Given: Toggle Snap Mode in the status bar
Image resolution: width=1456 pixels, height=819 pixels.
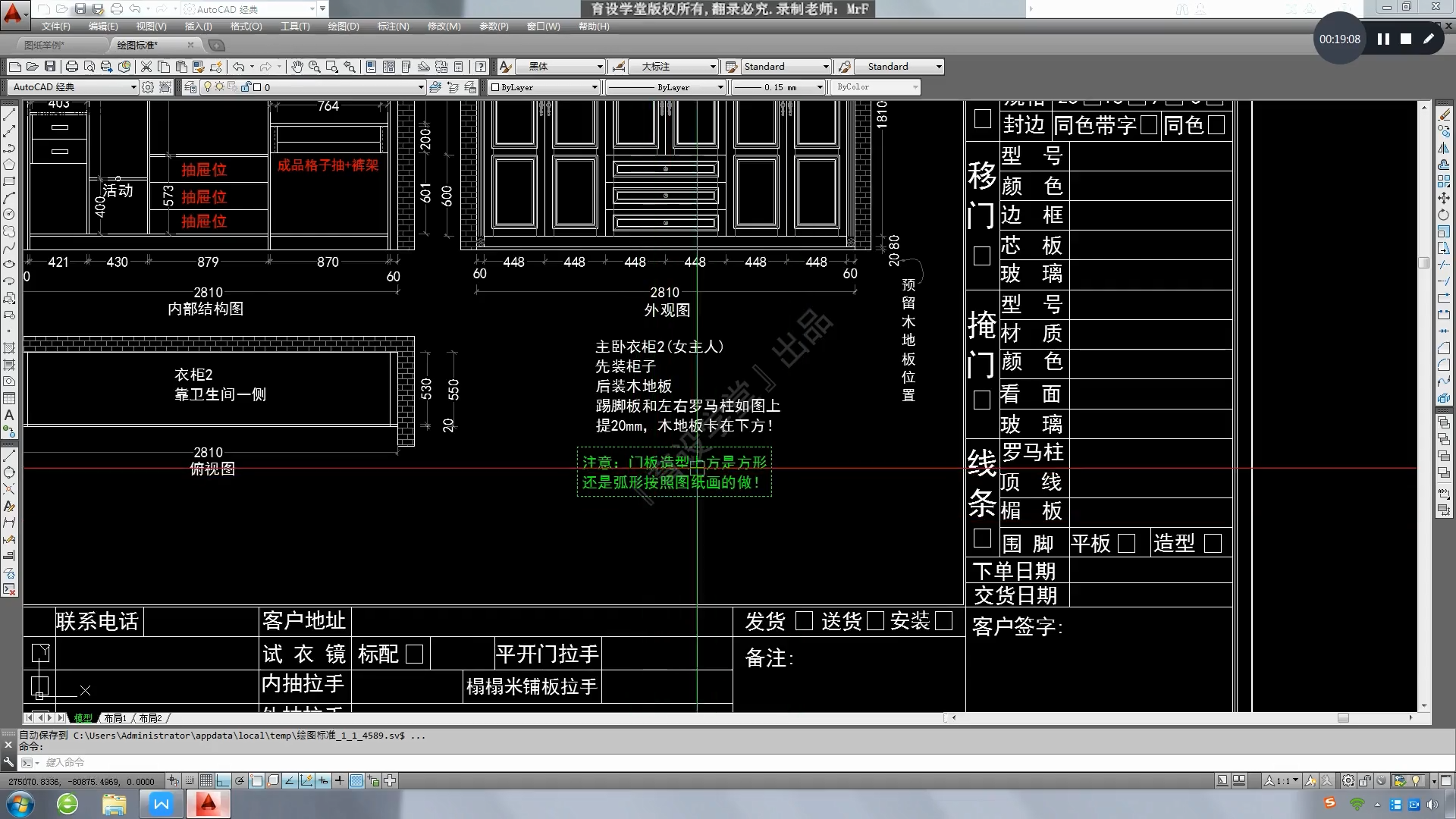Looking at the screenshot, I should click(x=190, y=780).
